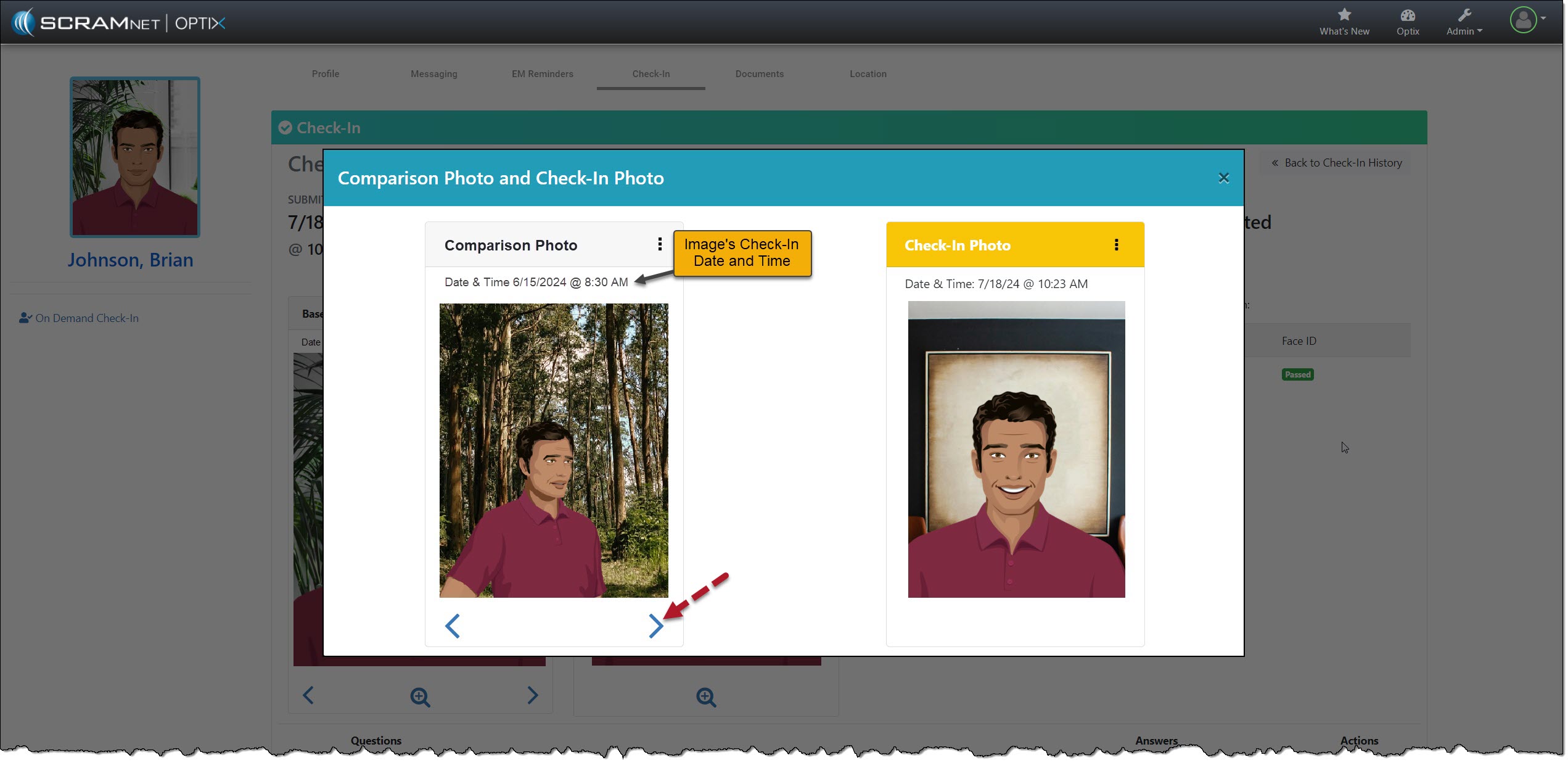This screenshot has width=1568, height=768.
Task: Click the Check-In Photo image
Action: click(x=1016, y=449)
